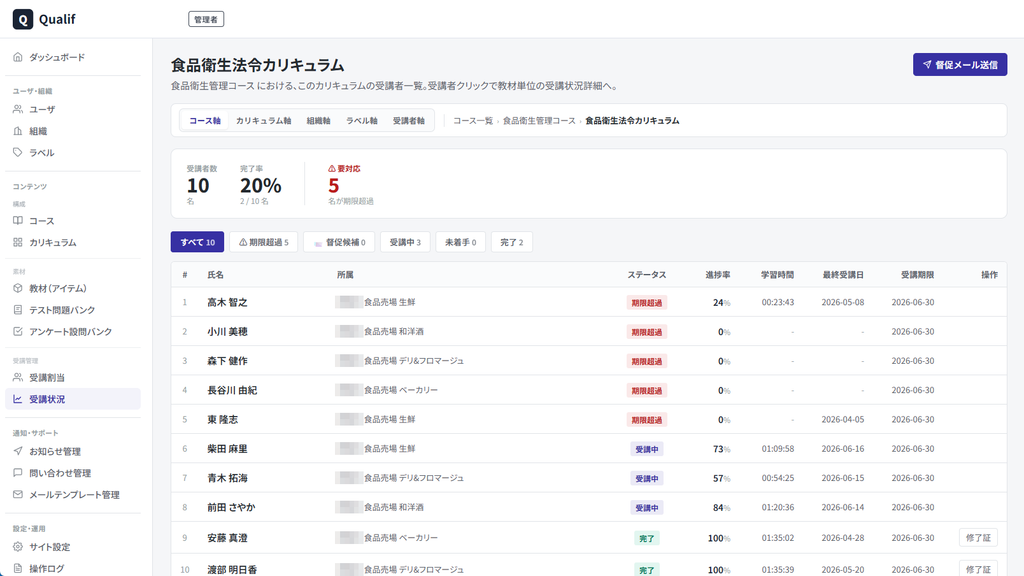The width and height of the screenshot is (1024, 576).
Task: Click the コース book icon
Action: pos(18,221)
